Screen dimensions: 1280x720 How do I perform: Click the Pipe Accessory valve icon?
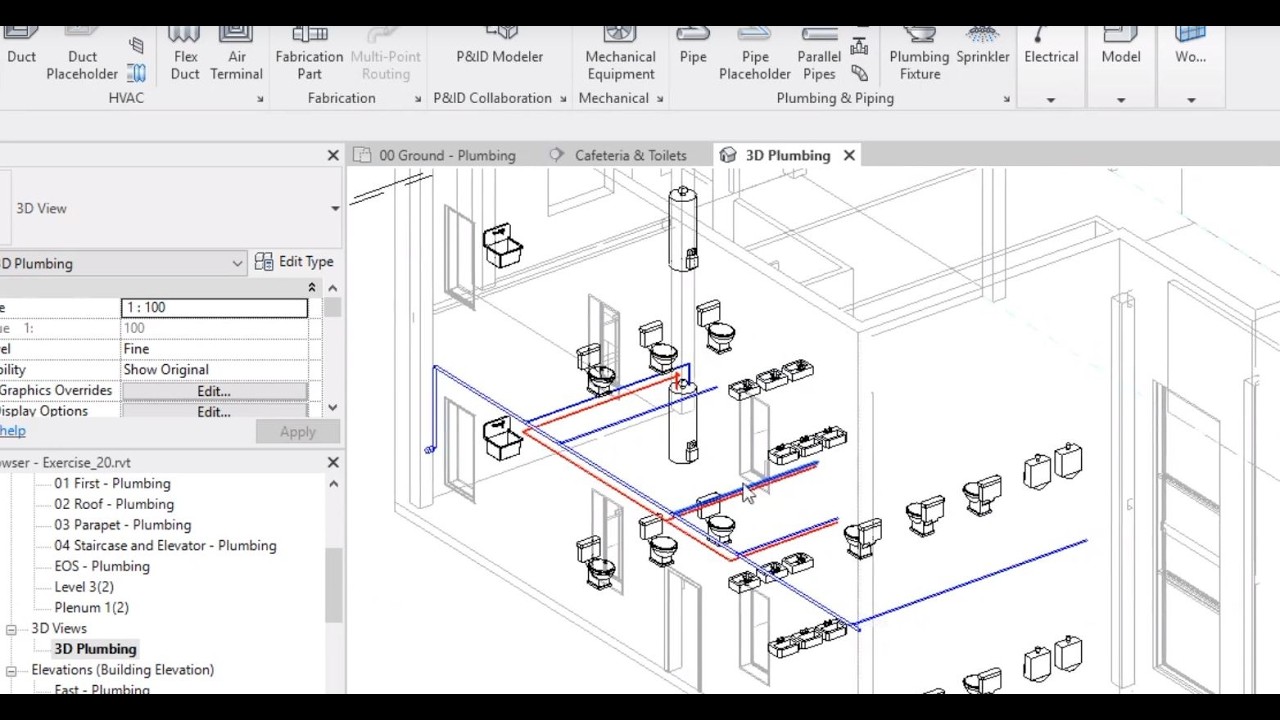click(859, 46)
